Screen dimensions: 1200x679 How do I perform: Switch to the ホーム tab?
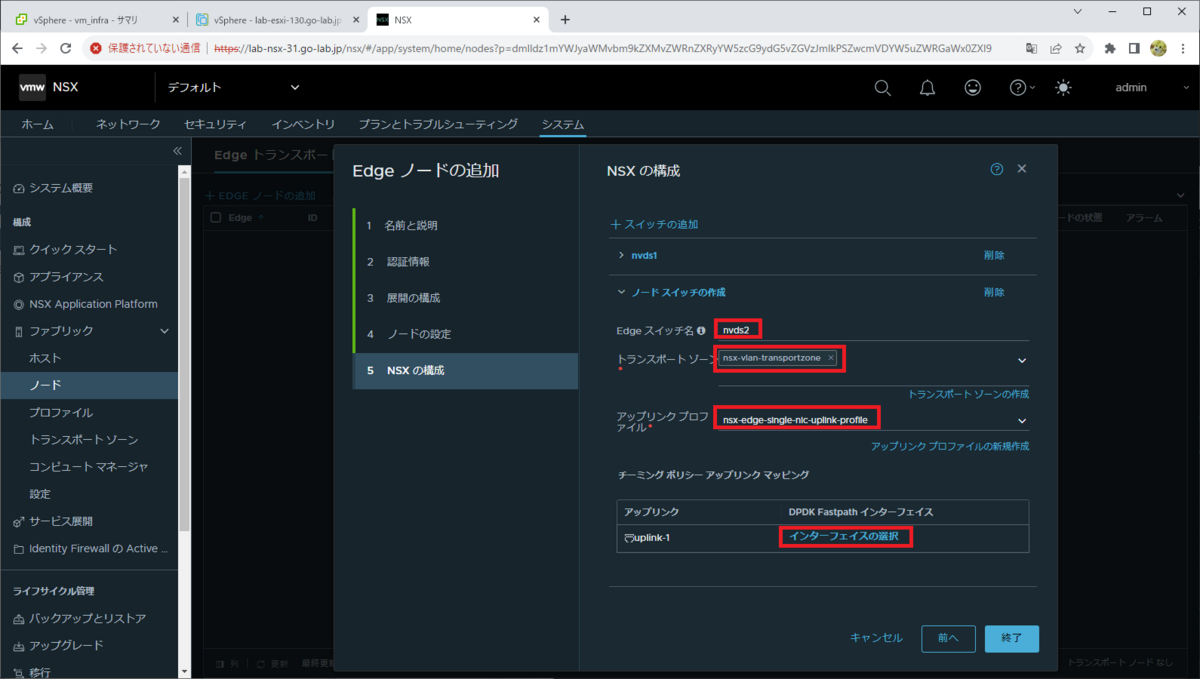[x=38, y=125]
